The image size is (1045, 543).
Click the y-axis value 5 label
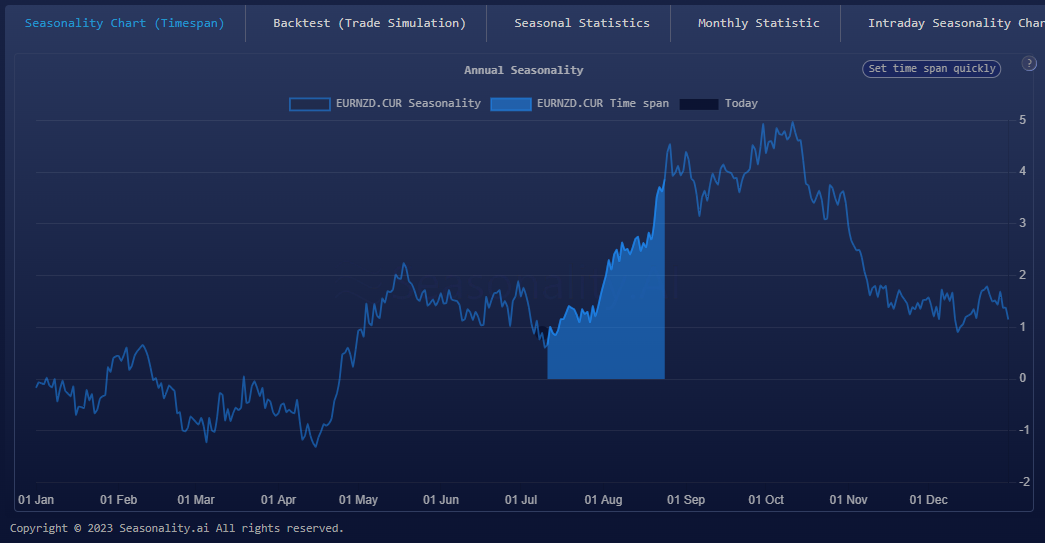click(1022, 120)
